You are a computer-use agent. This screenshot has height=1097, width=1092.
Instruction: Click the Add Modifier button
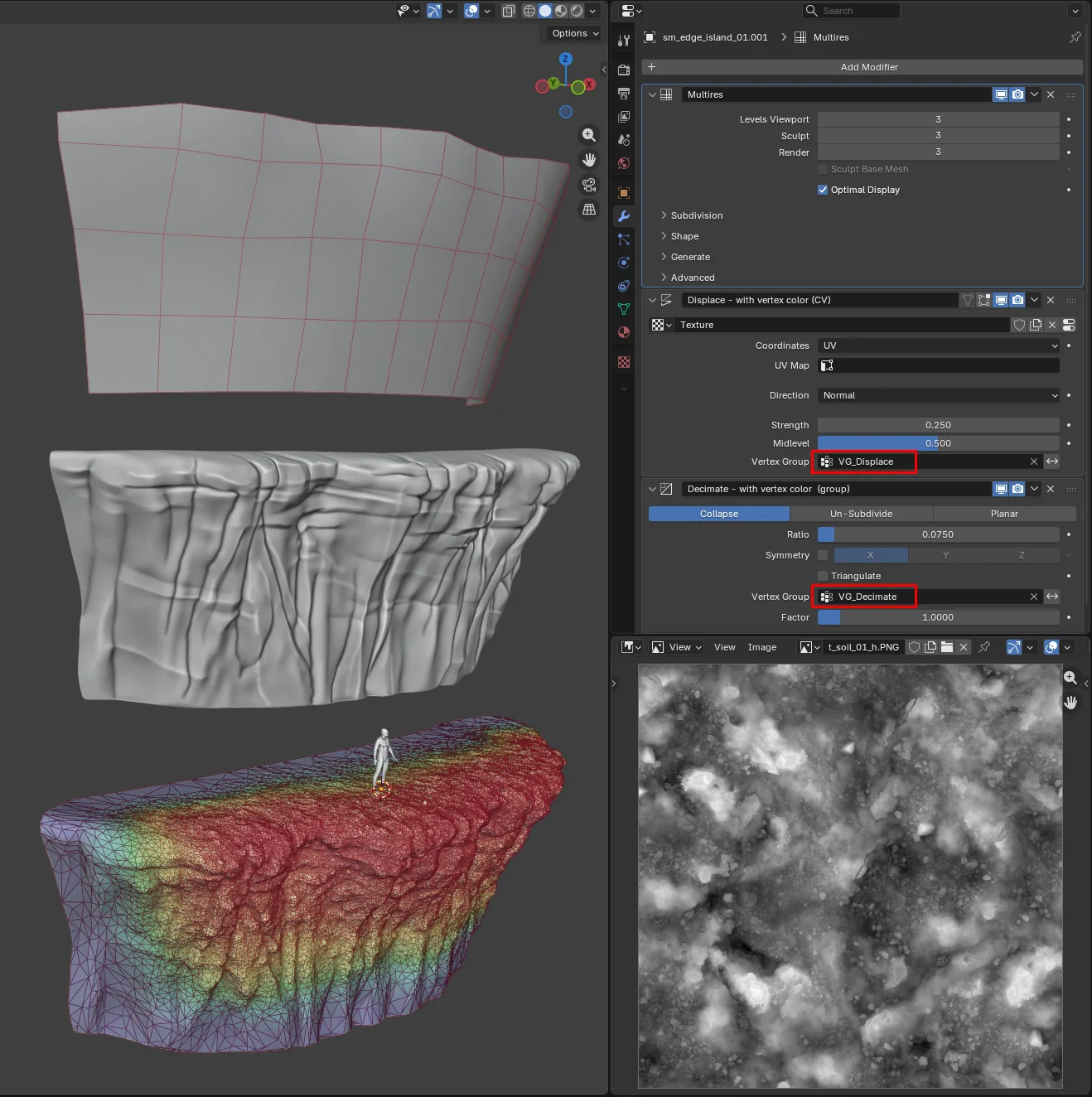[862, 67]
